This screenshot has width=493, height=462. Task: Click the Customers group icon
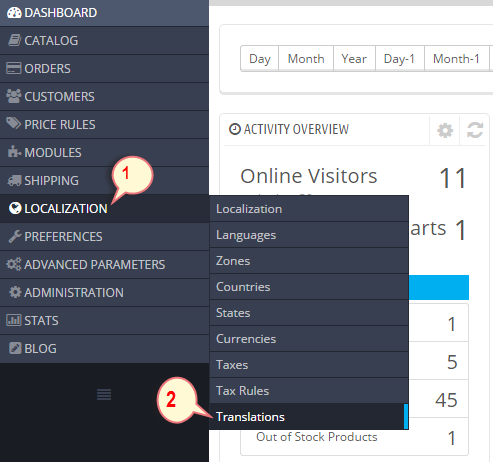pyautogui.click(x=14, y=96)
